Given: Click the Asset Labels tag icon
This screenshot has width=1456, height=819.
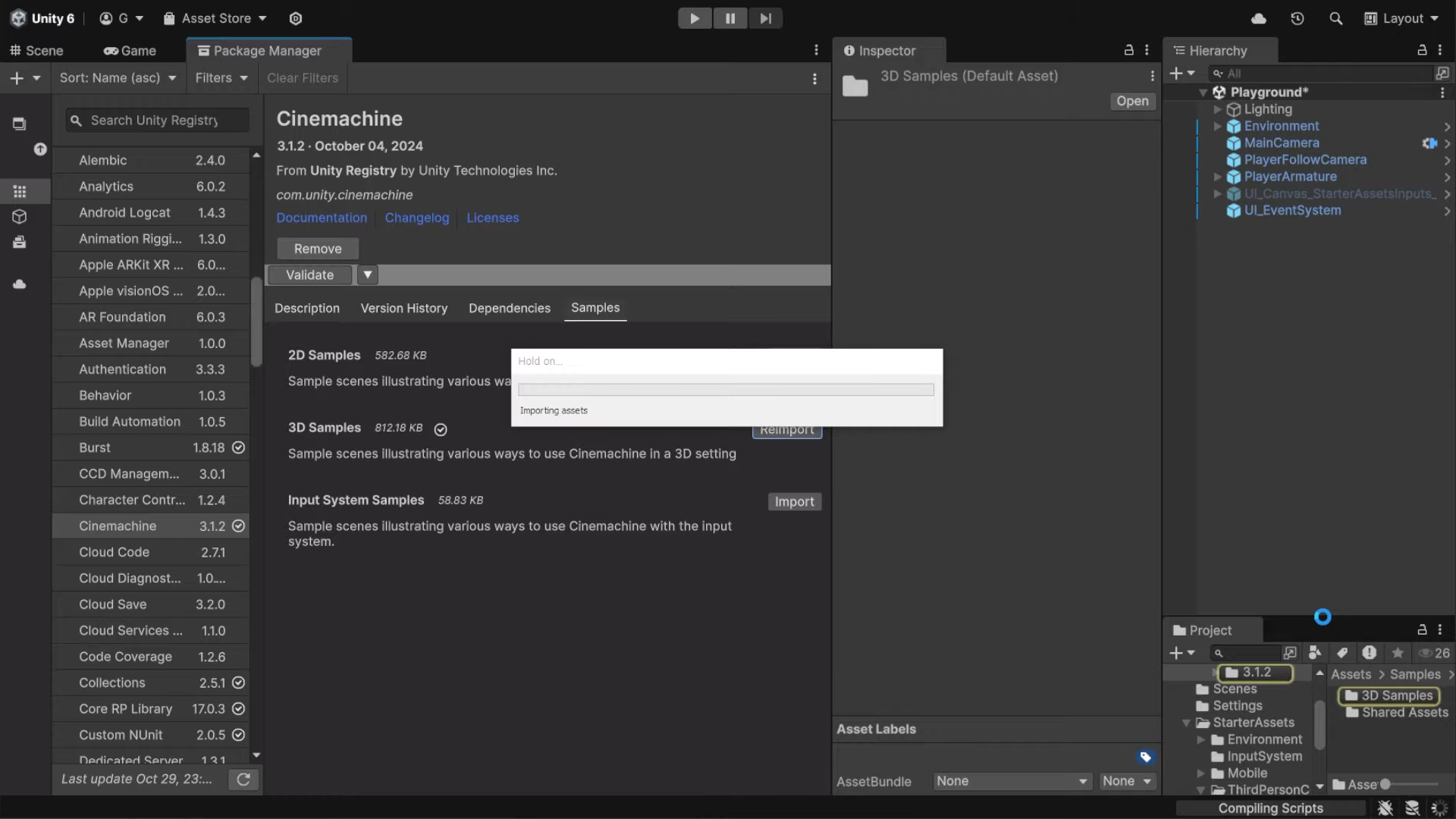Looking at the screenshot, I should click(x=1145, y=757).
